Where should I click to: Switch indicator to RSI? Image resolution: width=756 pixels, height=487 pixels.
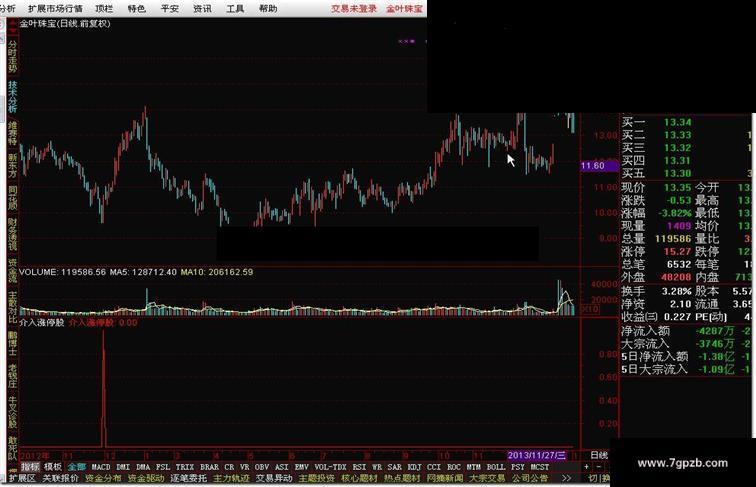pyautogui.click(x=359, y=467)
